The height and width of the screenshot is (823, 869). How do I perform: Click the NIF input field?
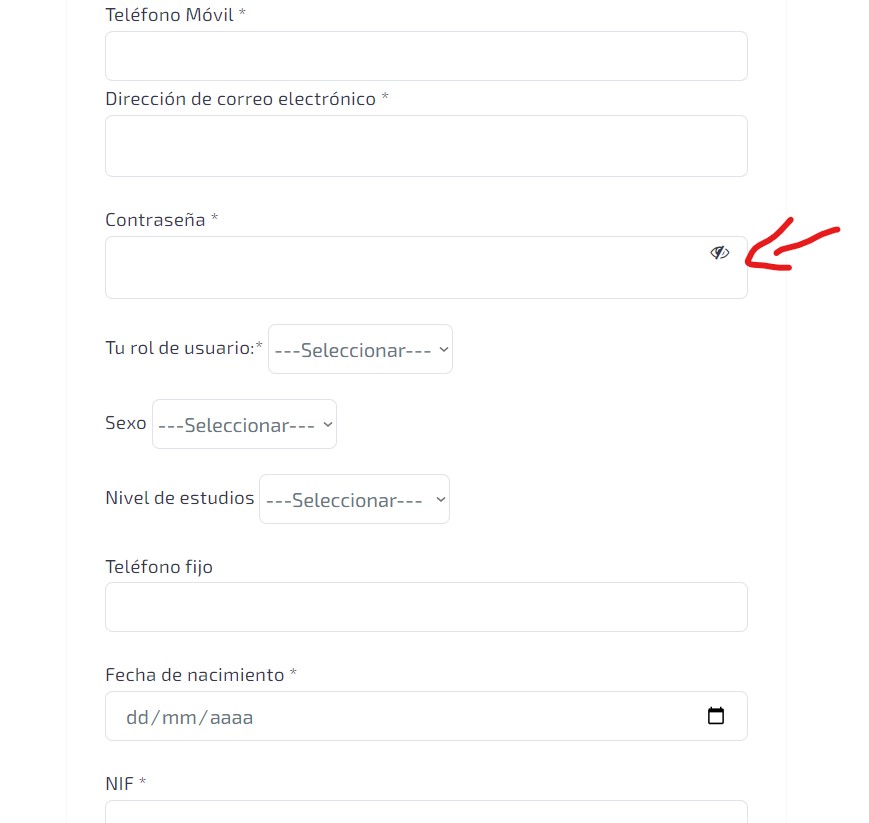tap(426, 812)
